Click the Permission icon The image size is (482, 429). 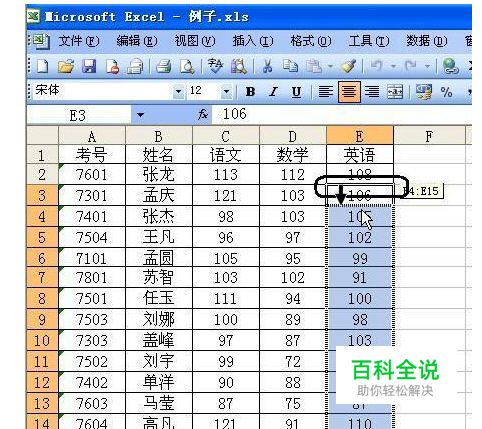tap(112, 66)
